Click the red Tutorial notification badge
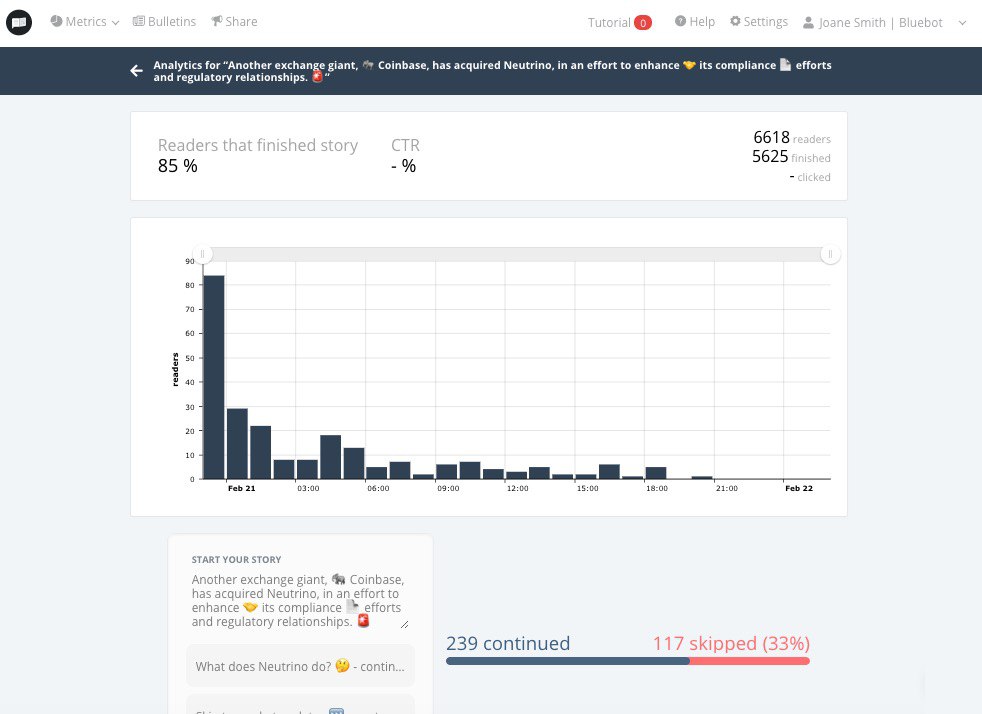 [643, 23]
